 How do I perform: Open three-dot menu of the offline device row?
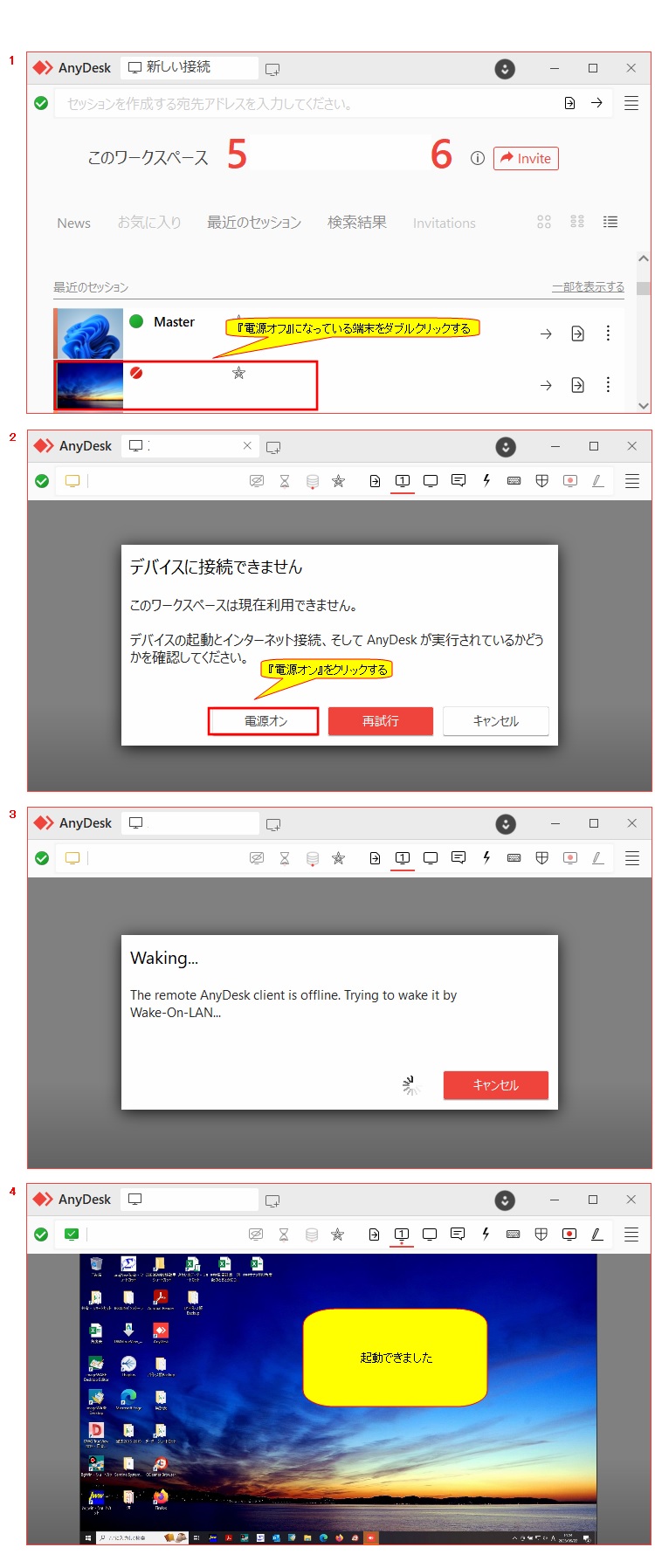(x=608, y=385)
